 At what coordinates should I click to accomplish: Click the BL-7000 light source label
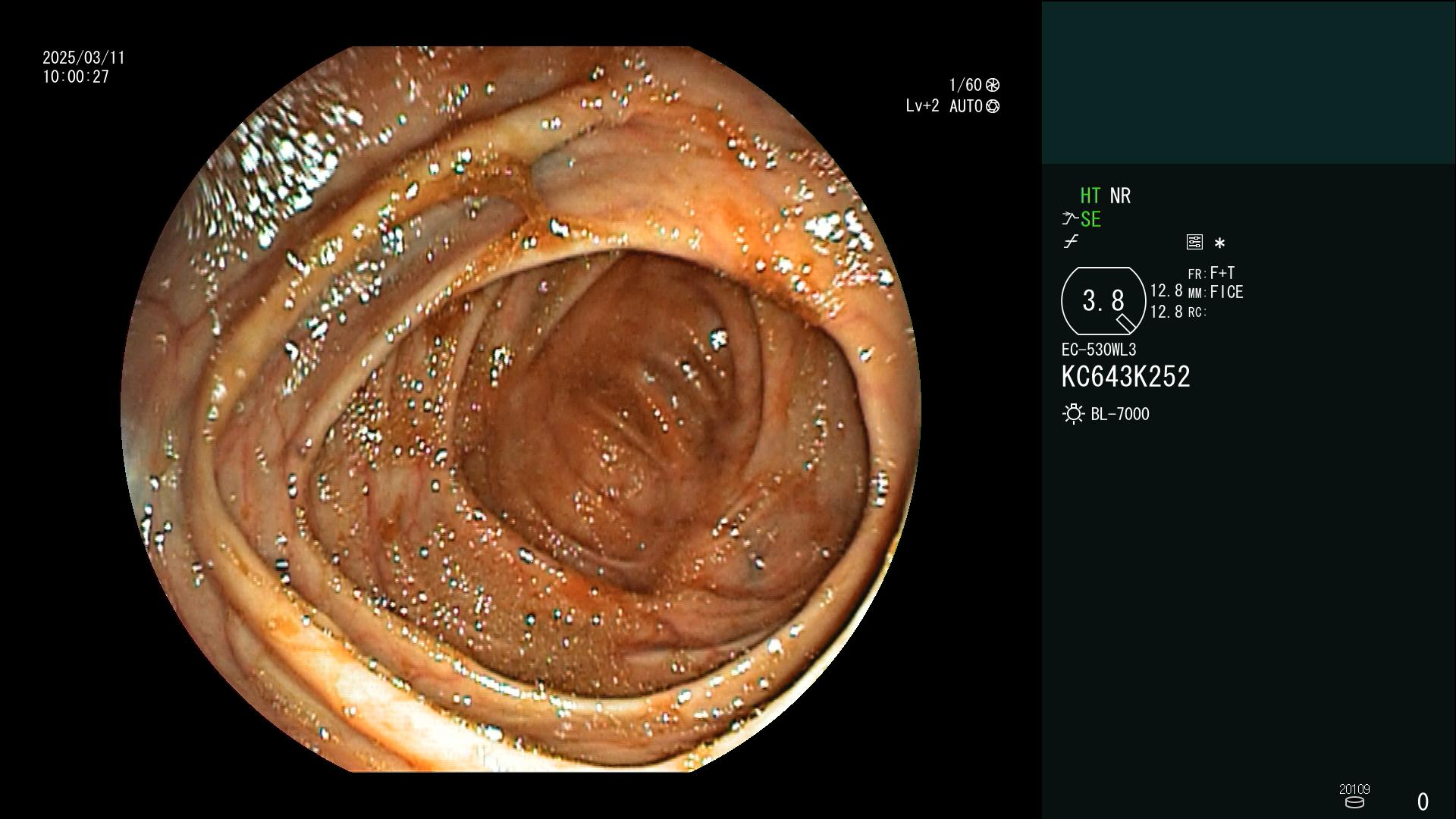[1120, 414]
